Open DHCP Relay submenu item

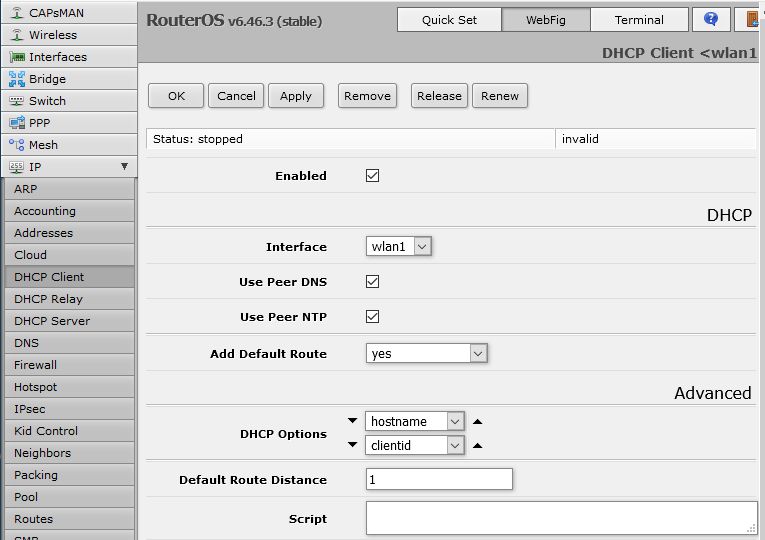point(70,299)
